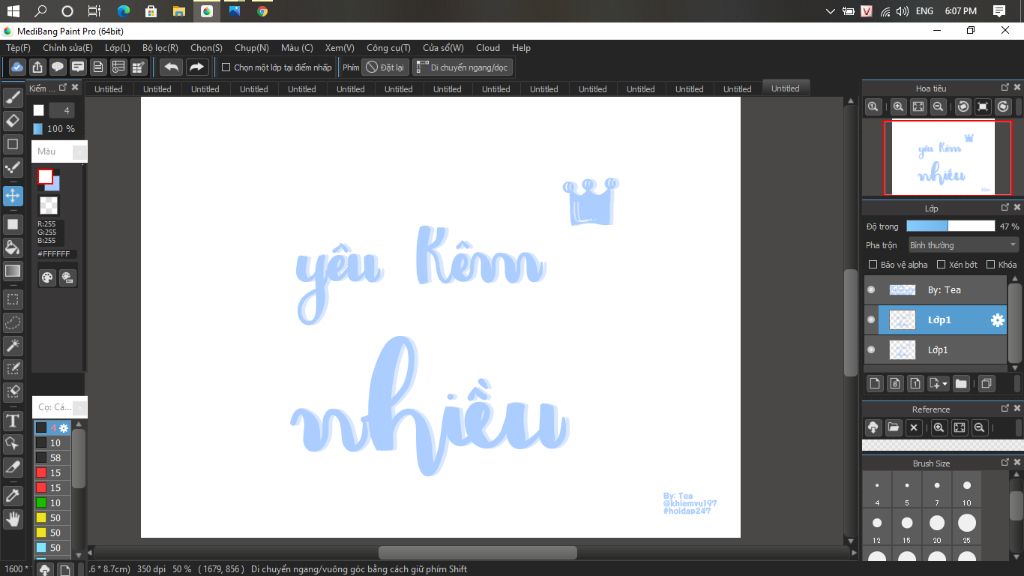Open the Cloud menu

488,48
